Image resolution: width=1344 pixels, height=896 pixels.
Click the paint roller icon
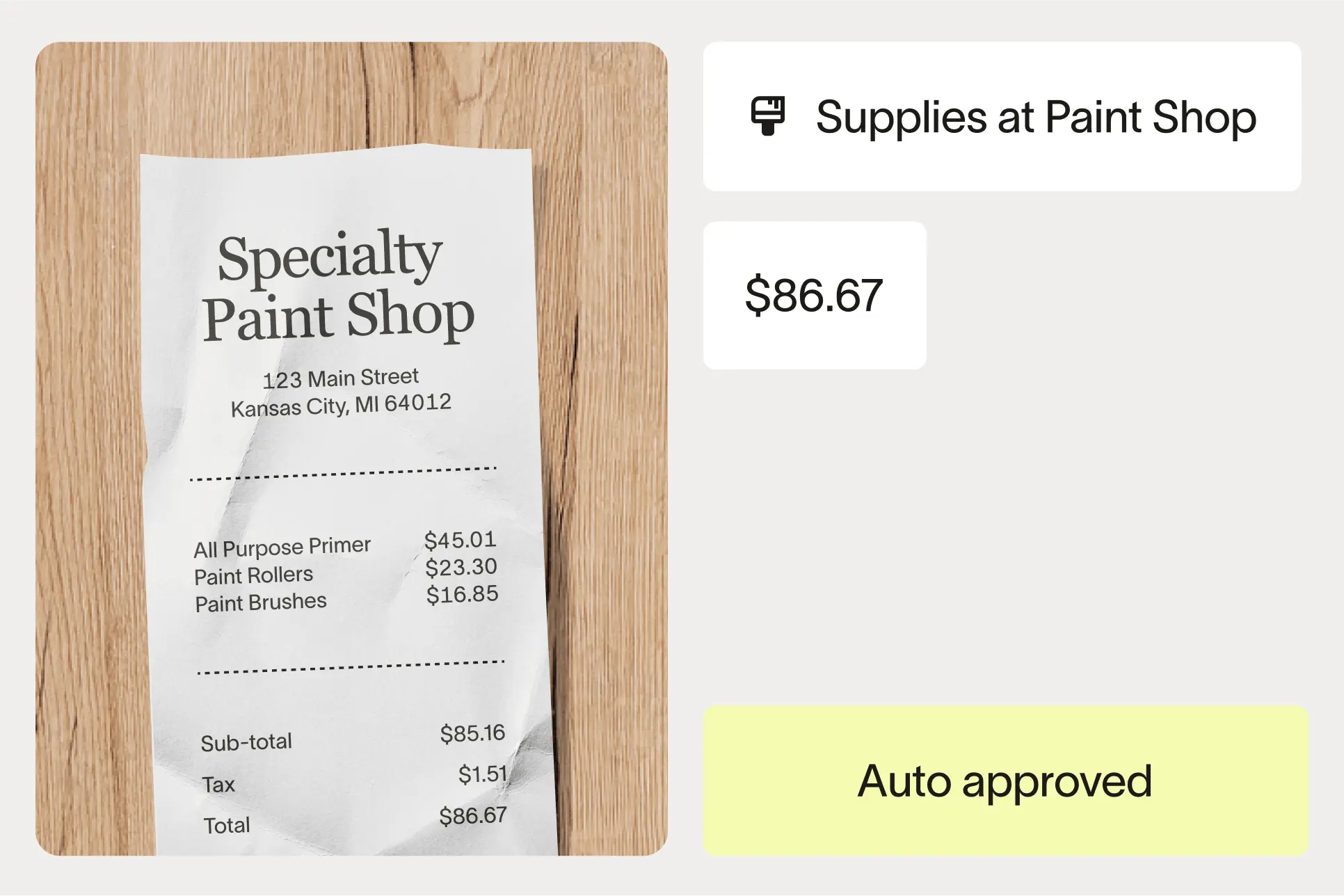[767, 116]
